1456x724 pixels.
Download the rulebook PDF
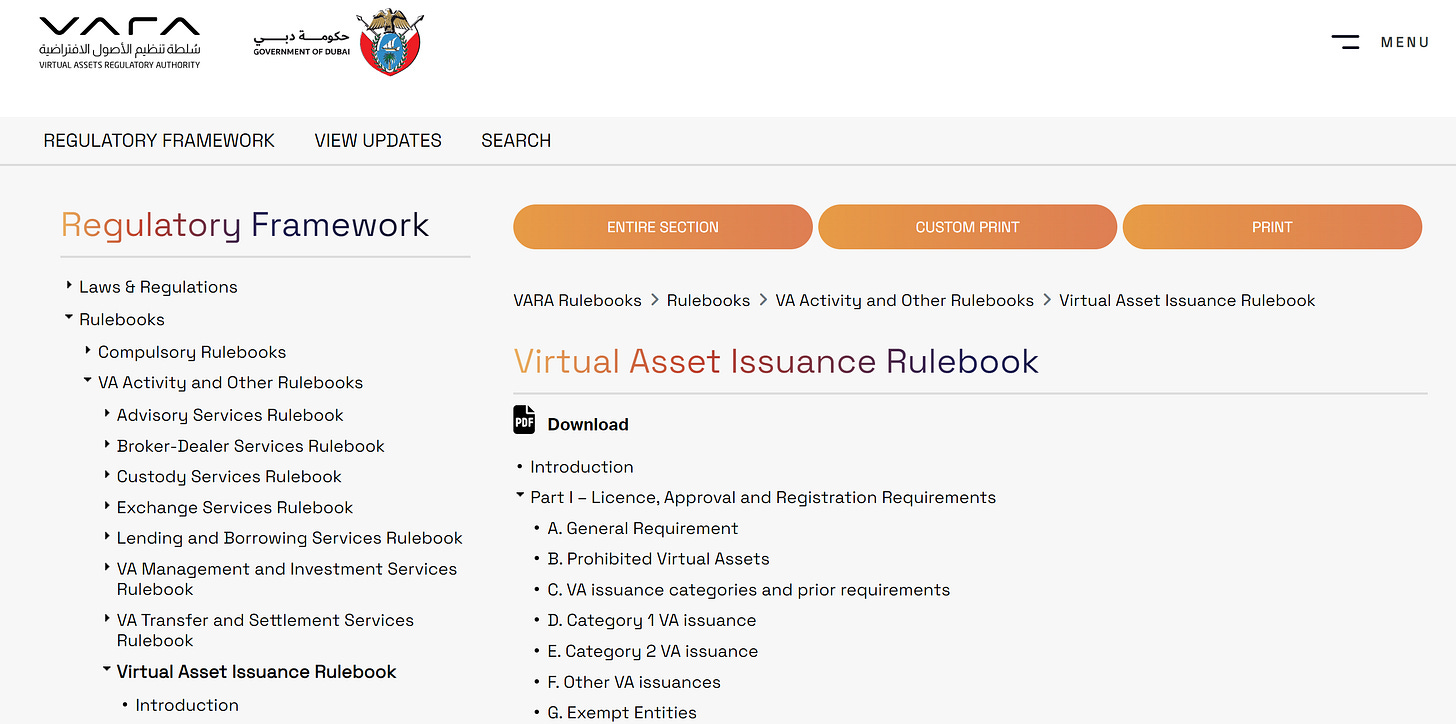tap(588, 424)
